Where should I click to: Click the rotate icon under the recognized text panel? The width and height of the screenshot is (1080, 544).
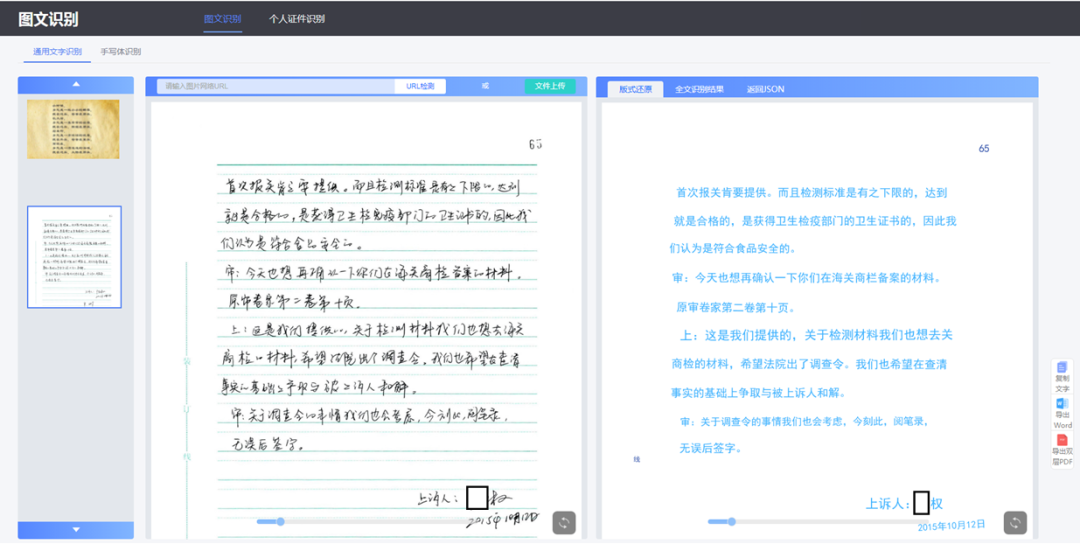(x=1015, y=523)
